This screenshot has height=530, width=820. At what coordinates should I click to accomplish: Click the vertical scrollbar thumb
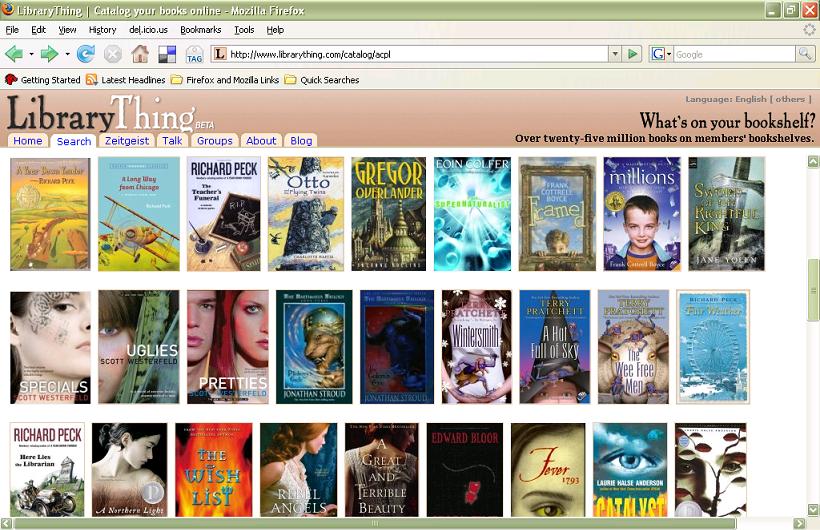pyautogui.click(x=813, y=290)
